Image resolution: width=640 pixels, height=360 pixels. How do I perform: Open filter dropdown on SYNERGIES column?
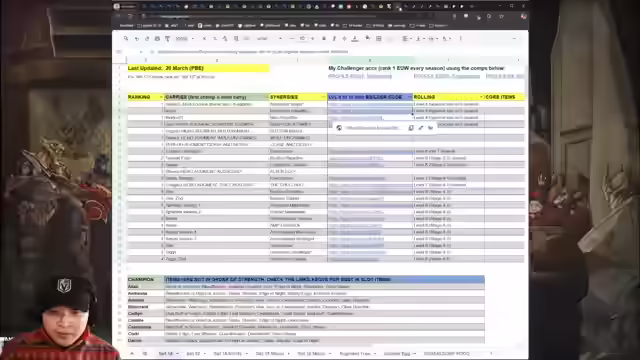324,97
